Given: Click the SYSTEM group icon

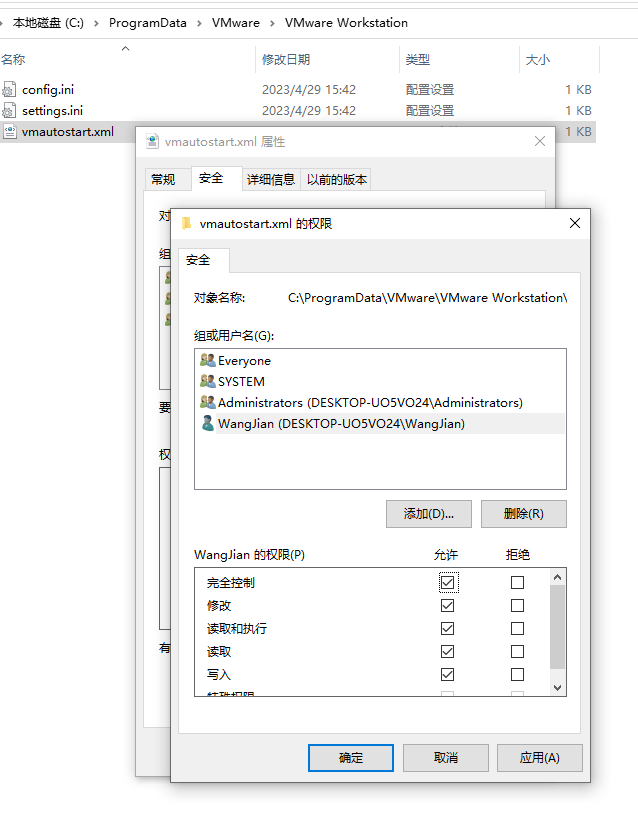Looking at the screenshot, I should point(207,381).
